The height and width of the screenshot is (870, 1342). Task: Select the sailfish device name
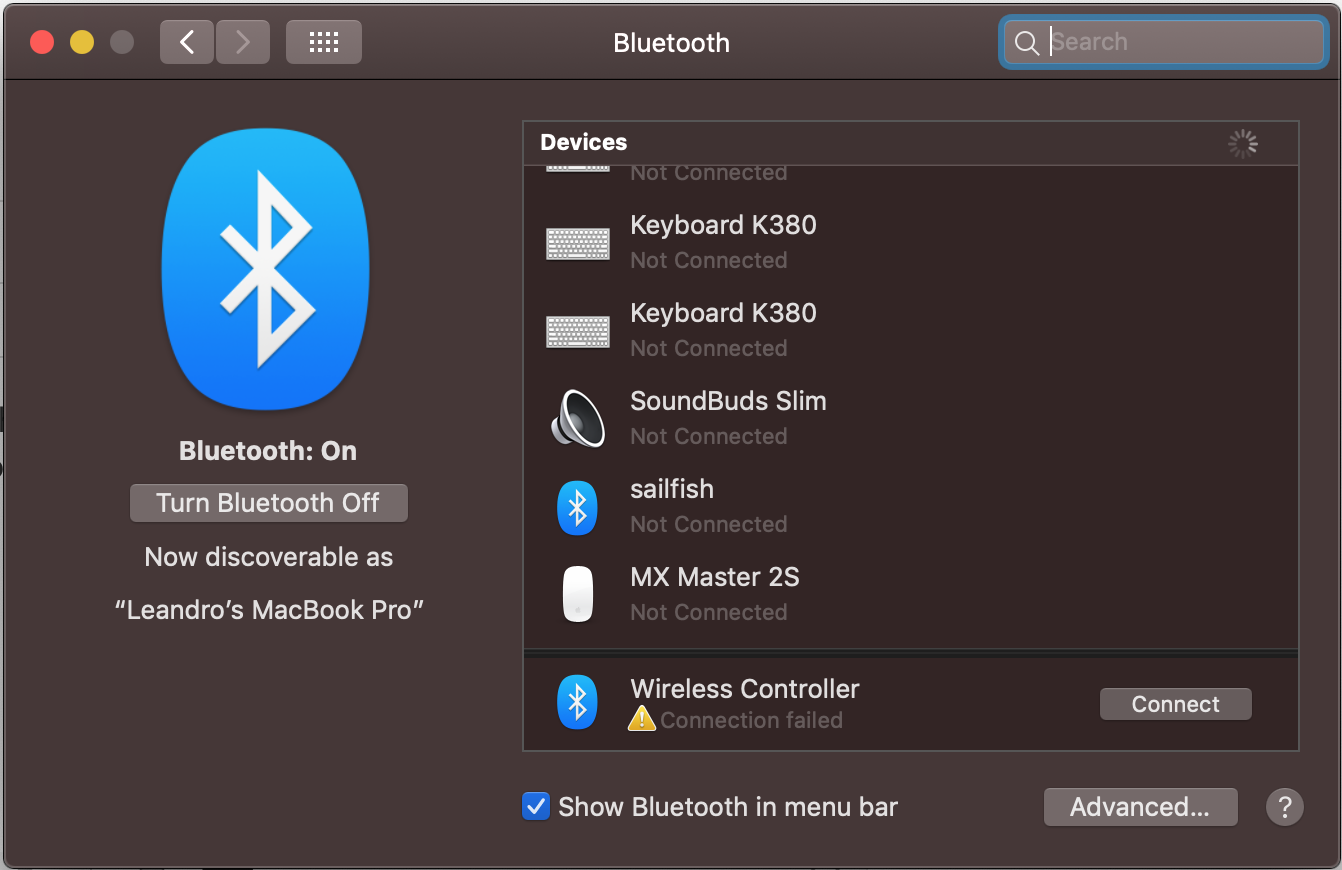click(x=672, y=489)
